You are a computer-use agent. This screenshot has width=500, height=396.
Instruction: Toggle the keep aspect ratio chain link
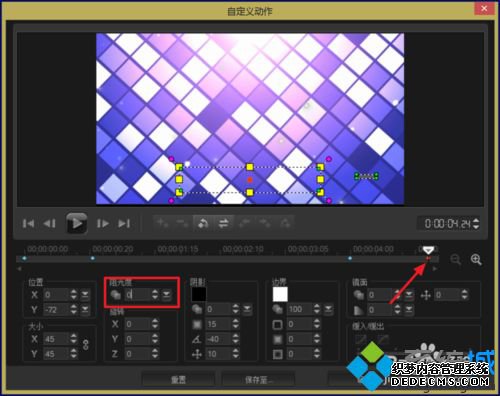pos(85,345)
